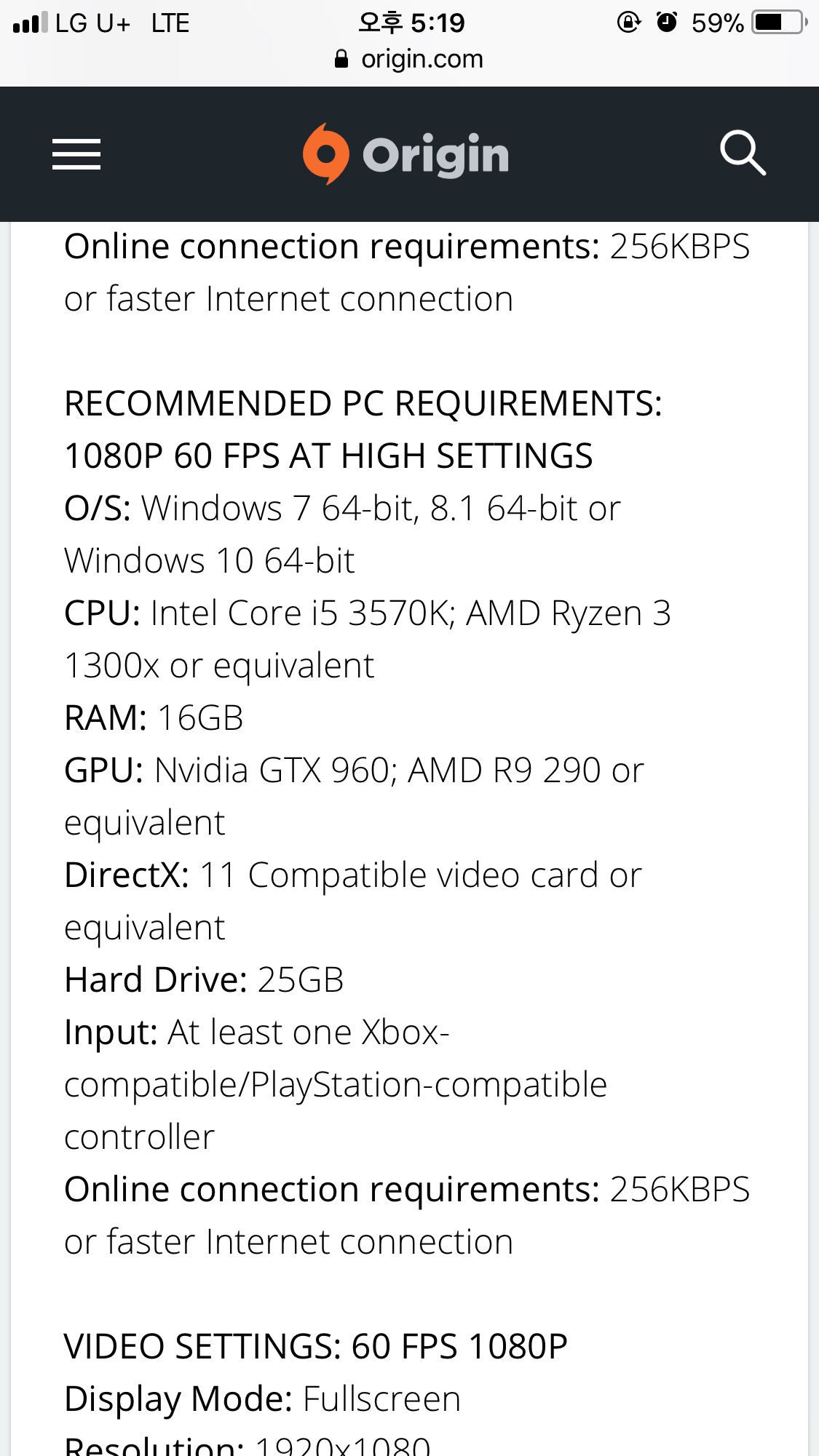This screenshot has width=819, height=1456.
Task: Tap the orientation lock status icon
Action: coord(628,23)
